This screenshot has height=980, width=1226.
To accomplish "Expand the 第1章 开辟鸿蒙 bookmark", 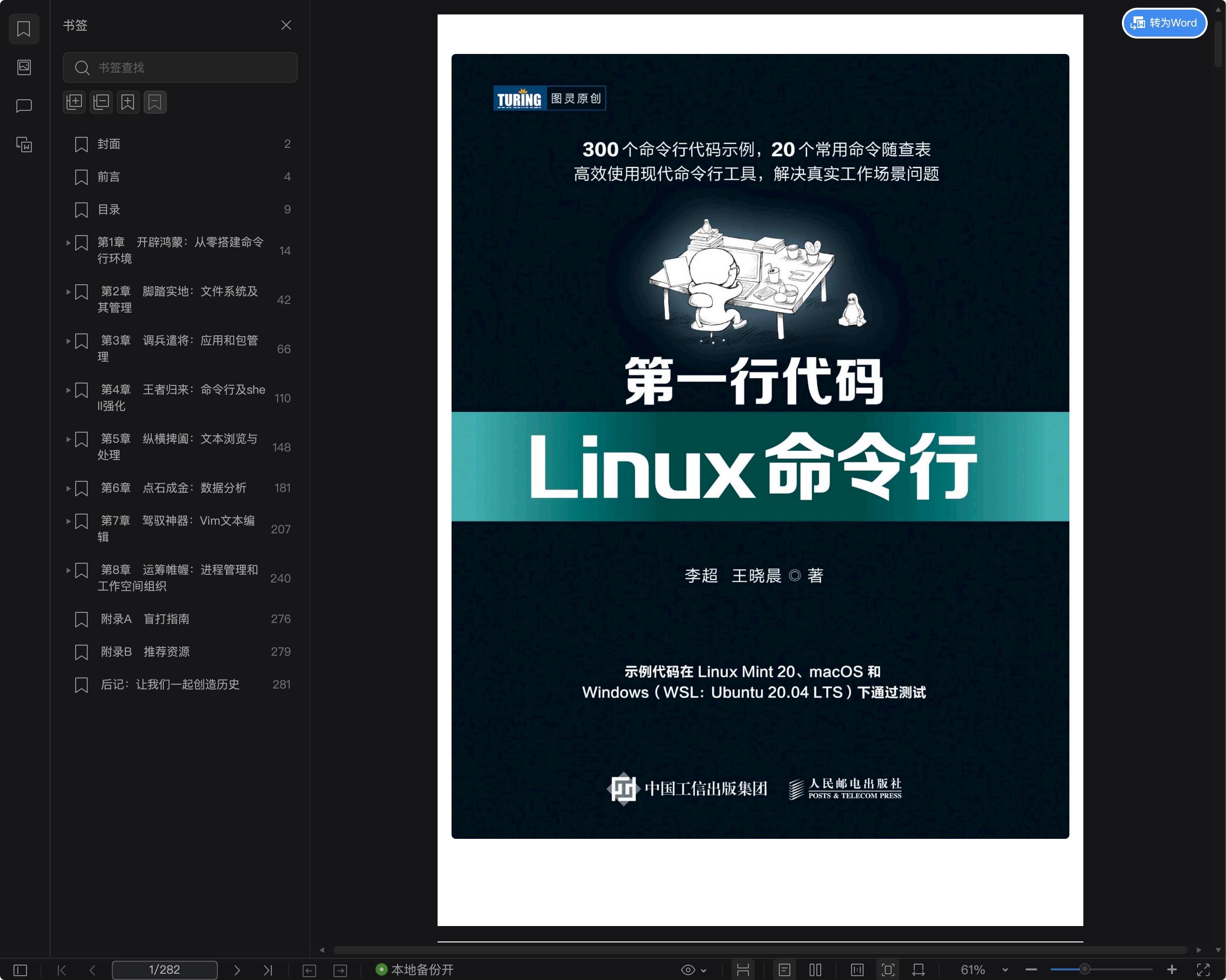I will click(x=68, y=243).
